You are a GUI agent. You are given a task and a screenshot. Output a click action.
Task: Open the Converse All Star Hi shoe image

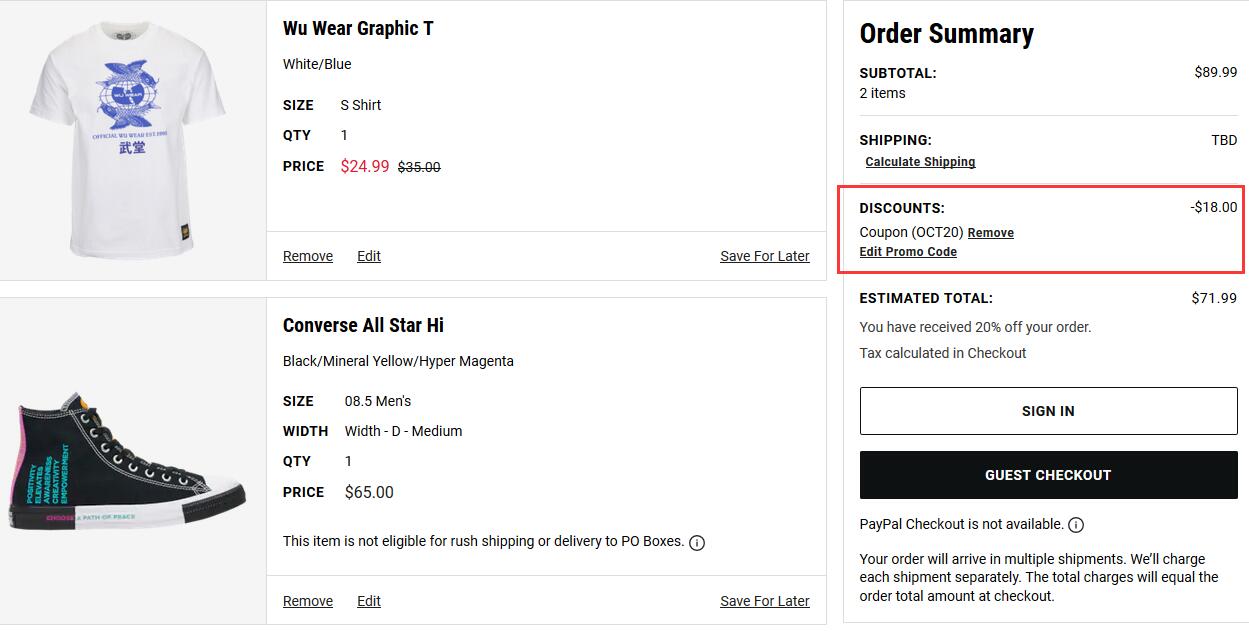(132, 460)
